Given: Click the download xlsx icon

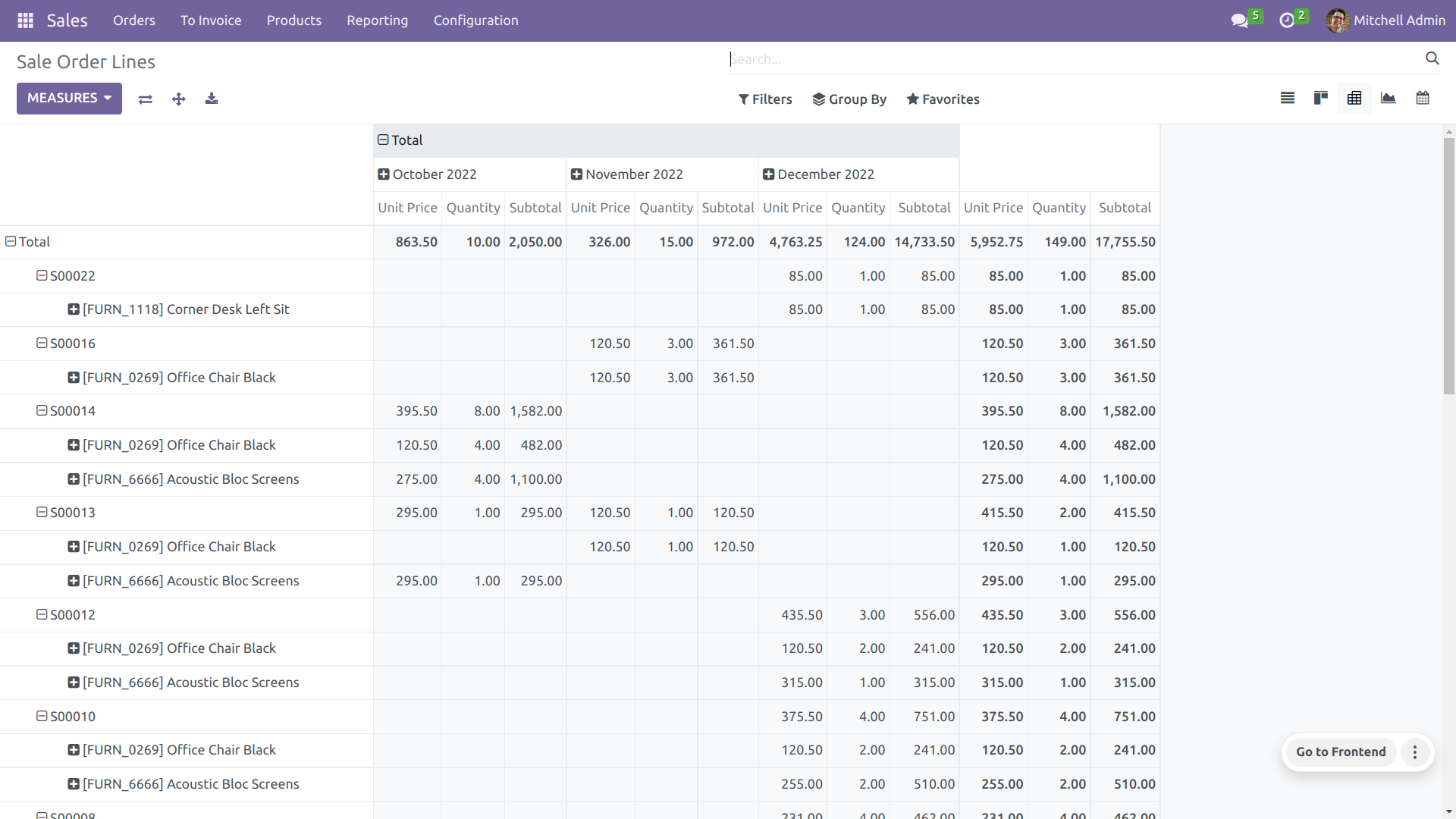Looking at the screenshot, I should point(212,99).
